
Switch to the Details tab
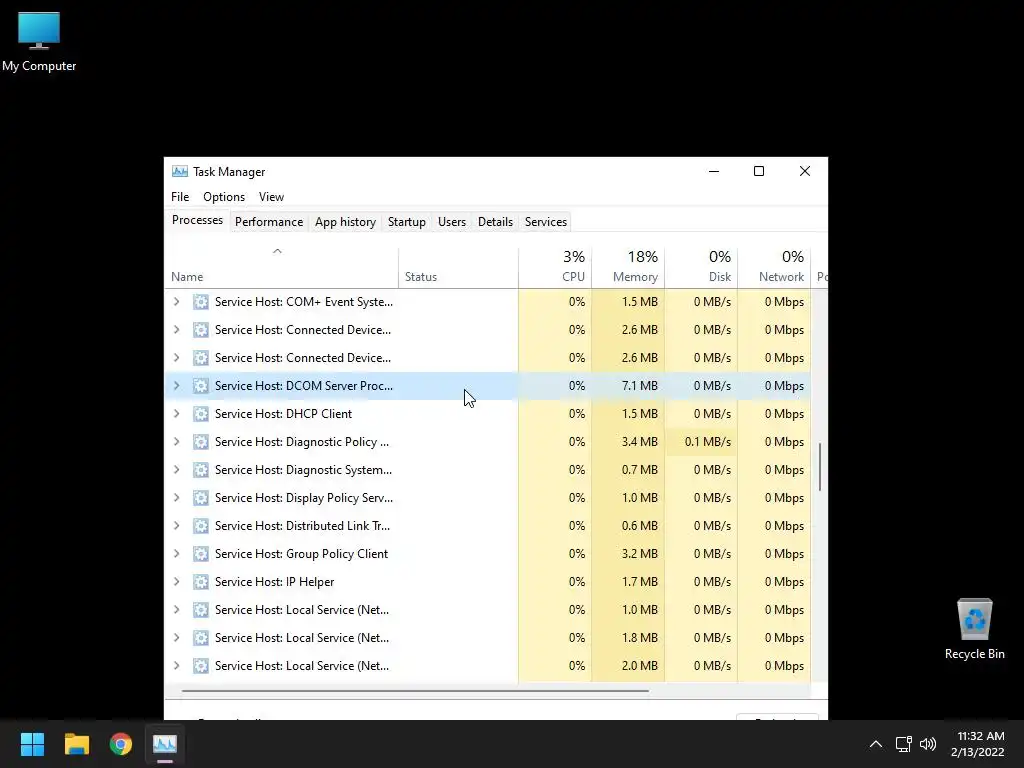click(495, 222)
